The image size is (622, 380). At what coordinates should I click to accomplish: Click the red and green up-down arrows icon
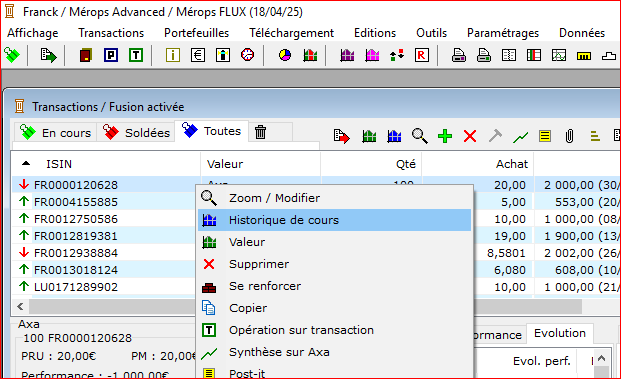click(x=397, y=55)
